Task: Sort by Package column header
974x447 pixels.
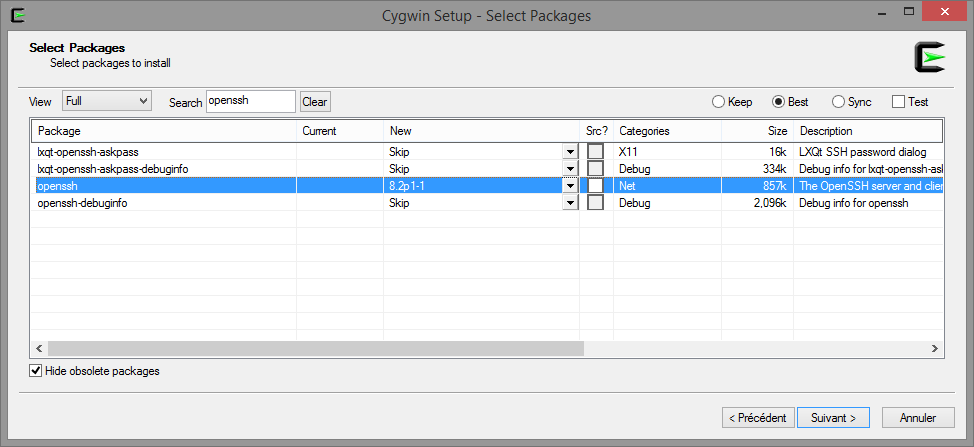Action: 164,131
